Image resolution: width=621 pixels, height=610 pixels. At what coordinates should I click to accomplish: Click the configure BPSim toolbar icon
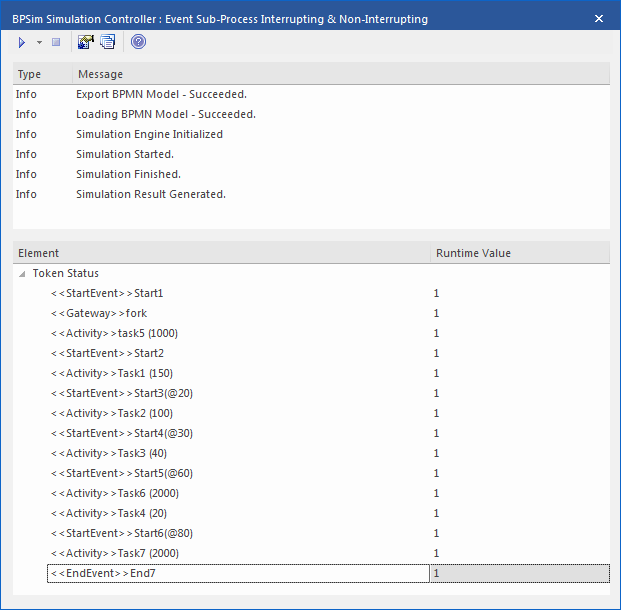(x=86, y=42)
